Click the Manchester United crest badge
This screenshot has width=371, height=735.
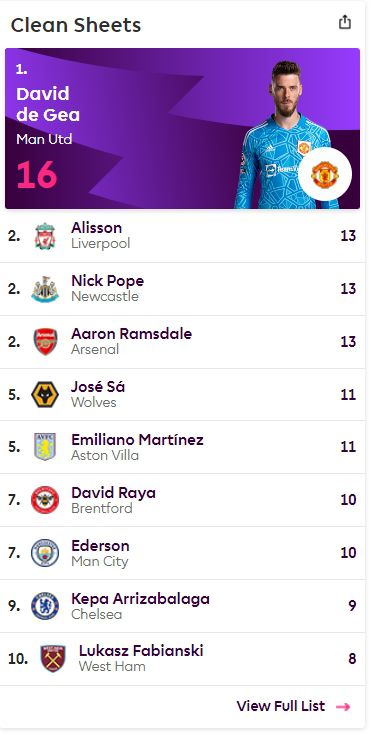point(325,174)
